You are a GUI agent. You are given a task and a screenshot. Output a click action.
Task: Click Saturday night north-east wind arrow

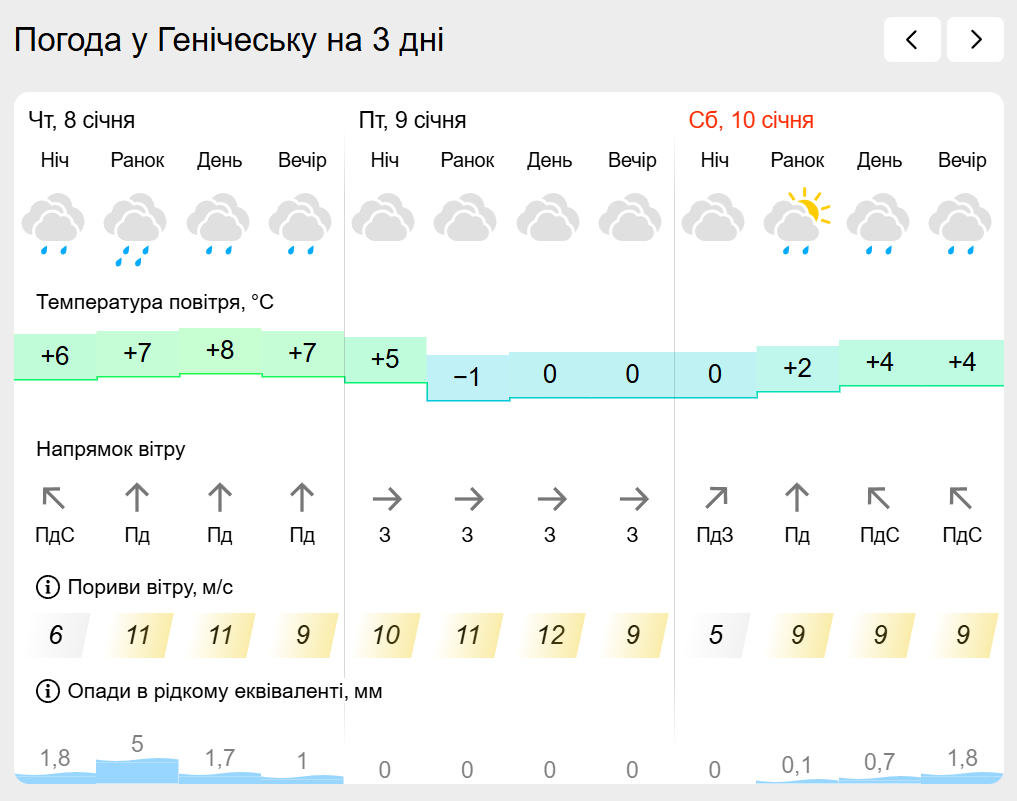(x=715, y=497)
